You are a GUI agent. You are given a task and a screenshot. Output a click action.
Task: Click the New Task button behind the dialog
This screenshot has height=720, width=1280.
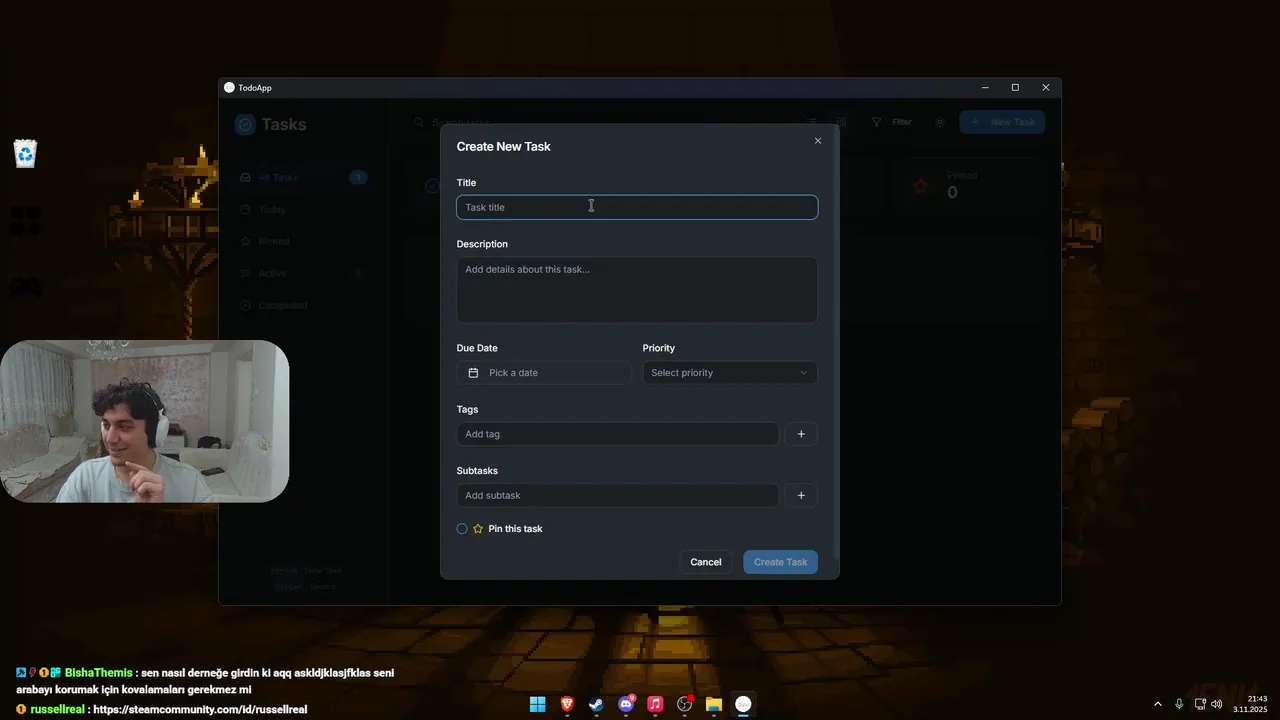(x=1003, y=122)
